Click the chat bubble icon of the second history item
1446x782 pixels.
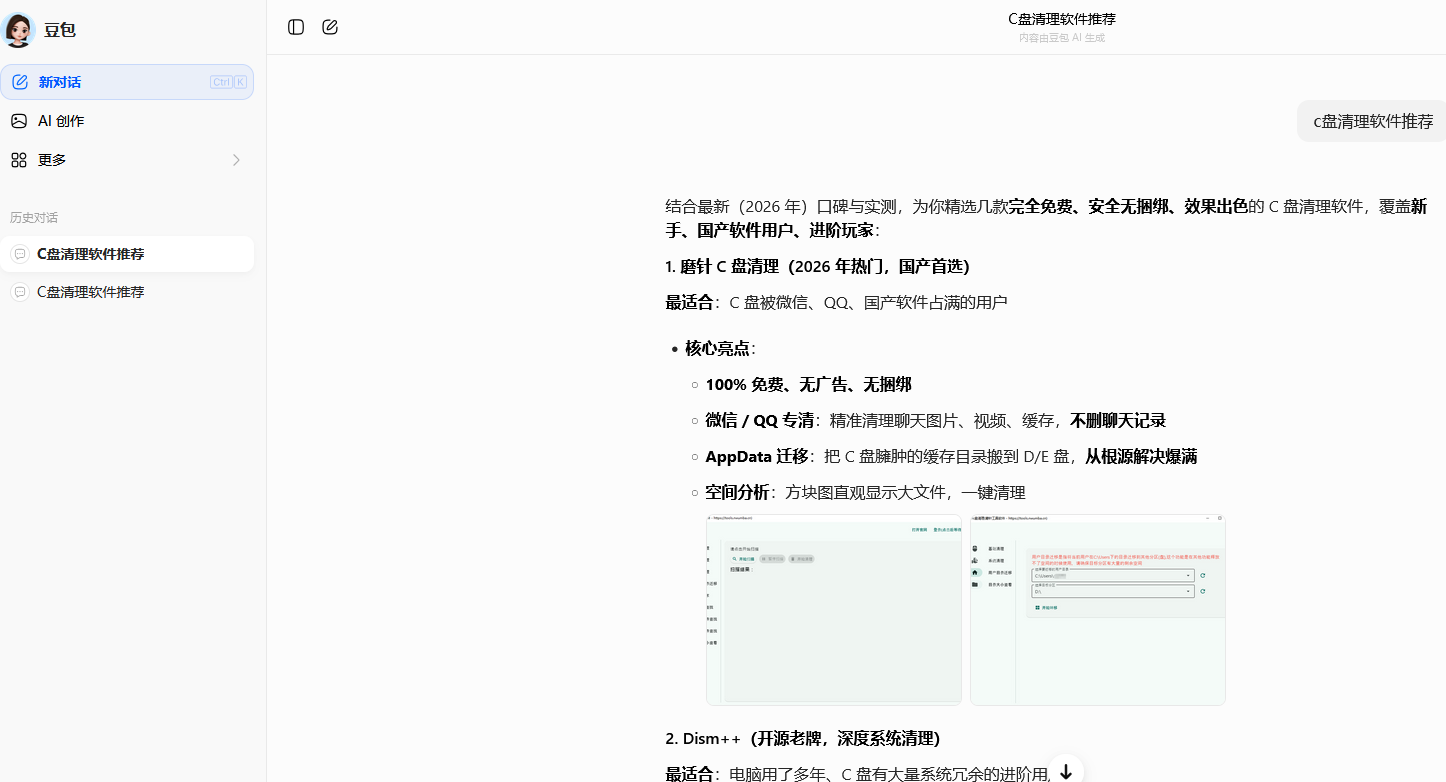(19, 292)
